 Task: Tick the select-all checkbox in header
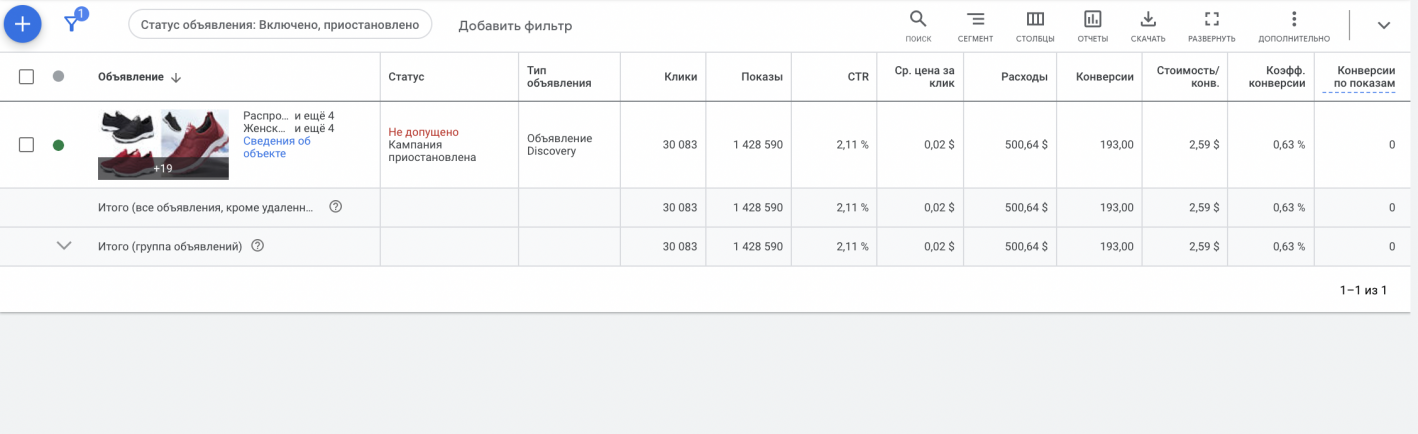point(27,76)
